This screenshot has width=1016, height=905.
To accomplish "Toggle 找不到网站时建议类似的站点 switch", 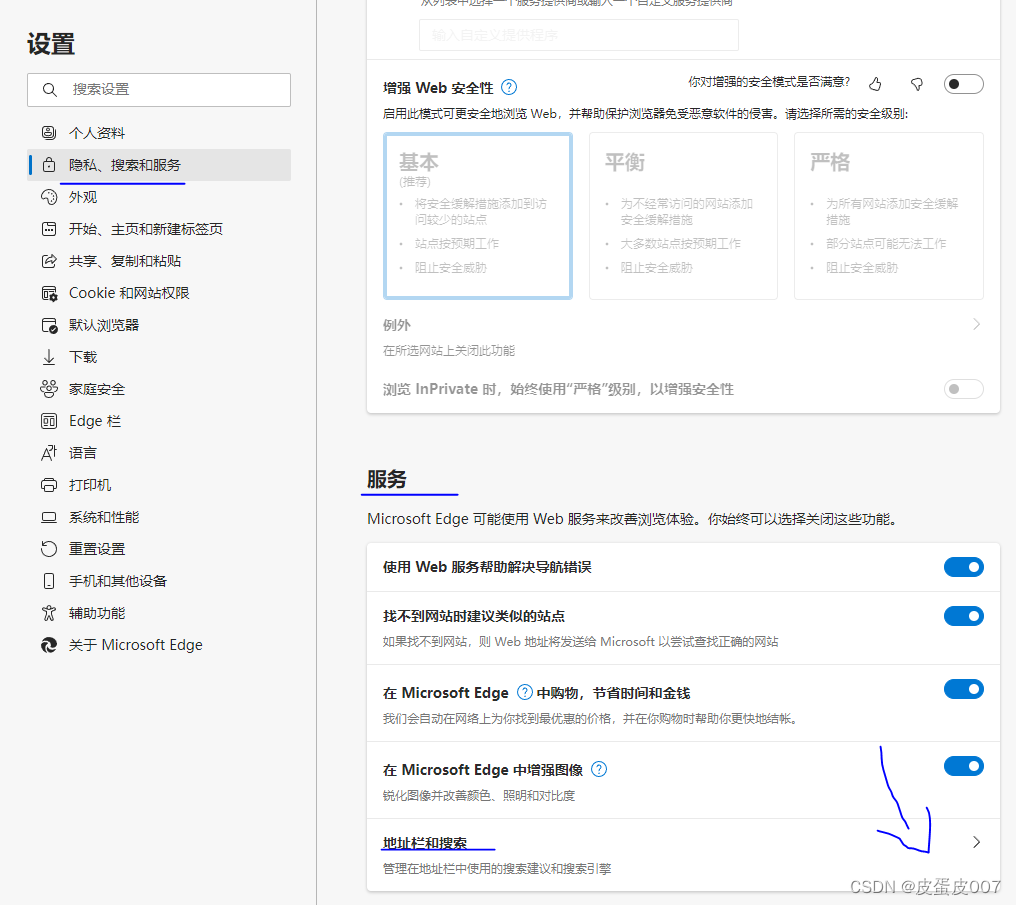I will pos(964,615).
